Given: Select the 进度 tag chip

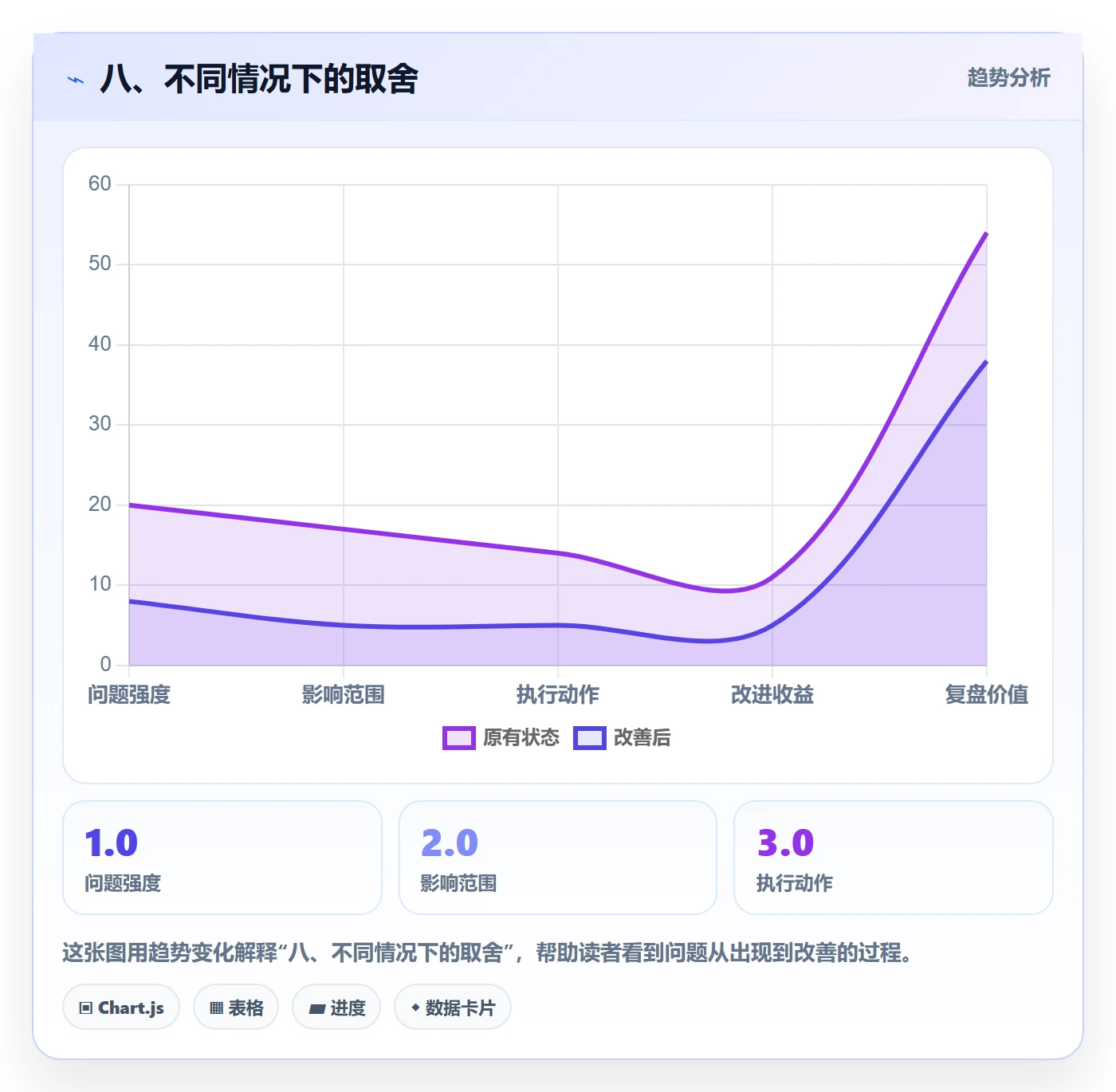Looking at the screenshot, I should click(x=336, y=1008).
